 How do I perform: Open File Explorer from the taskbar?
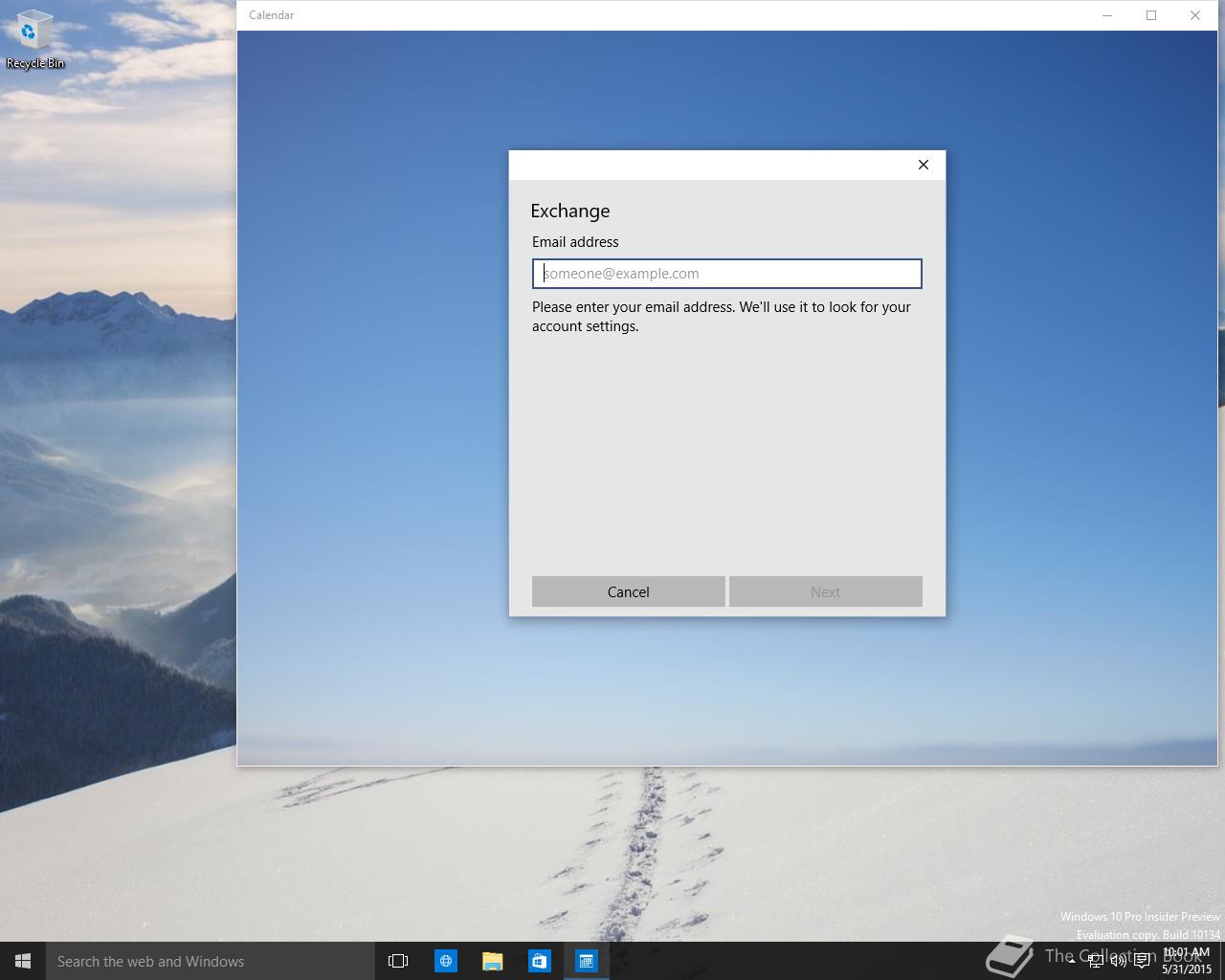(492, 961)
